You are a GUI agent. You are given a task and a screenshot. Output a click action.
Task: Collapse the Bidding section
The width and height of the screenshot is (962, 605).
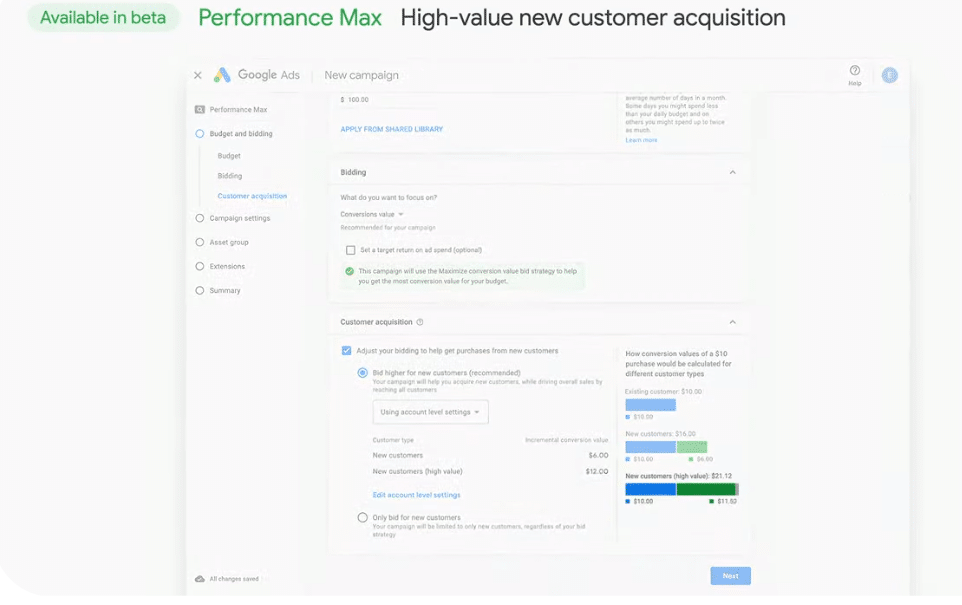tap(733, 172)
